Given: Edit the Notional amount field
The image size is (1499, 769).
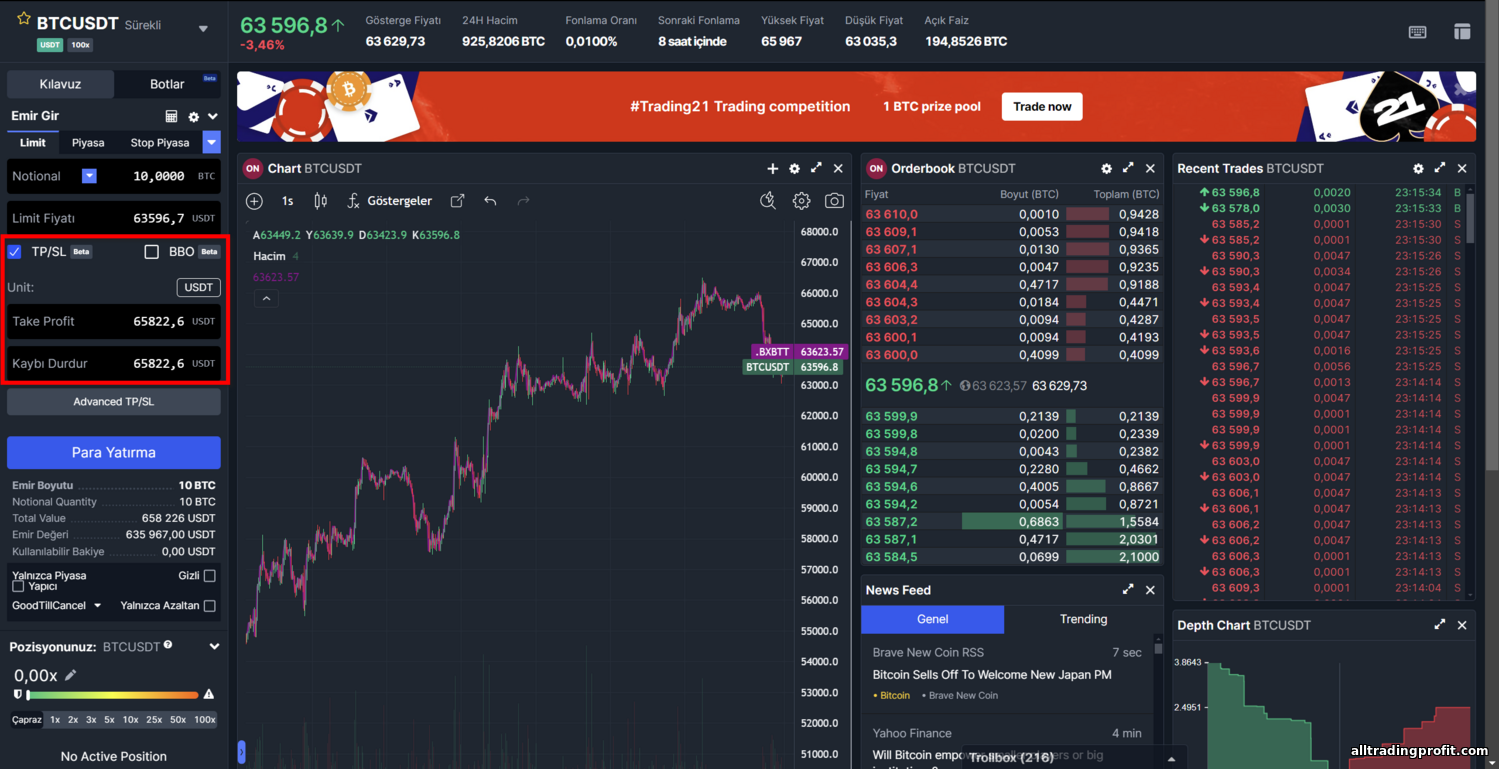Looking at the screenshot, I should (x=158, y=176).
